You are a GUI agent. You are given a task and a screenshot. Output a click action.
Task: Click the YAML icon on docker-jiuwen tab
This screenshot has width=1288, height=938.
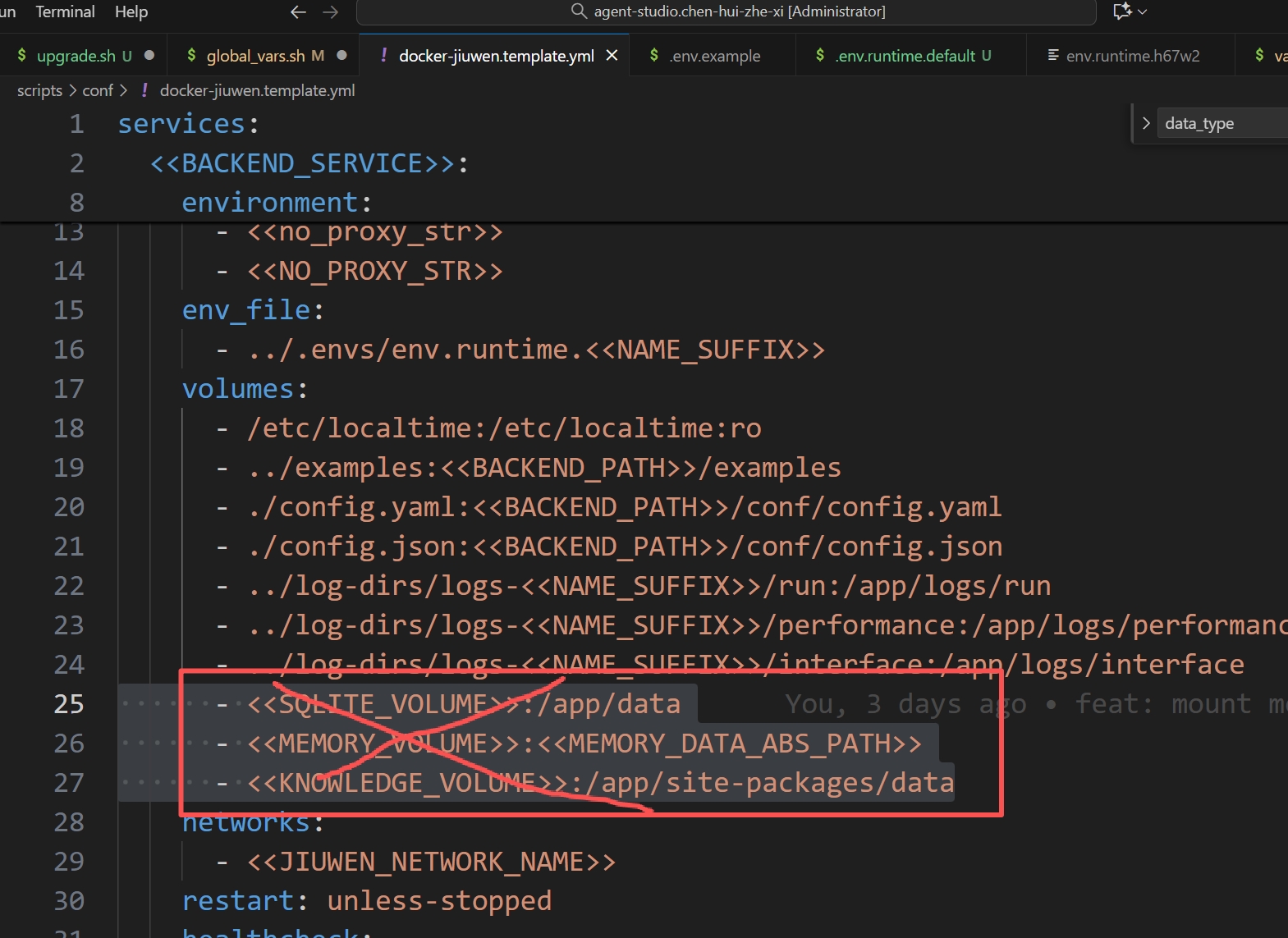tap(383, 55)
